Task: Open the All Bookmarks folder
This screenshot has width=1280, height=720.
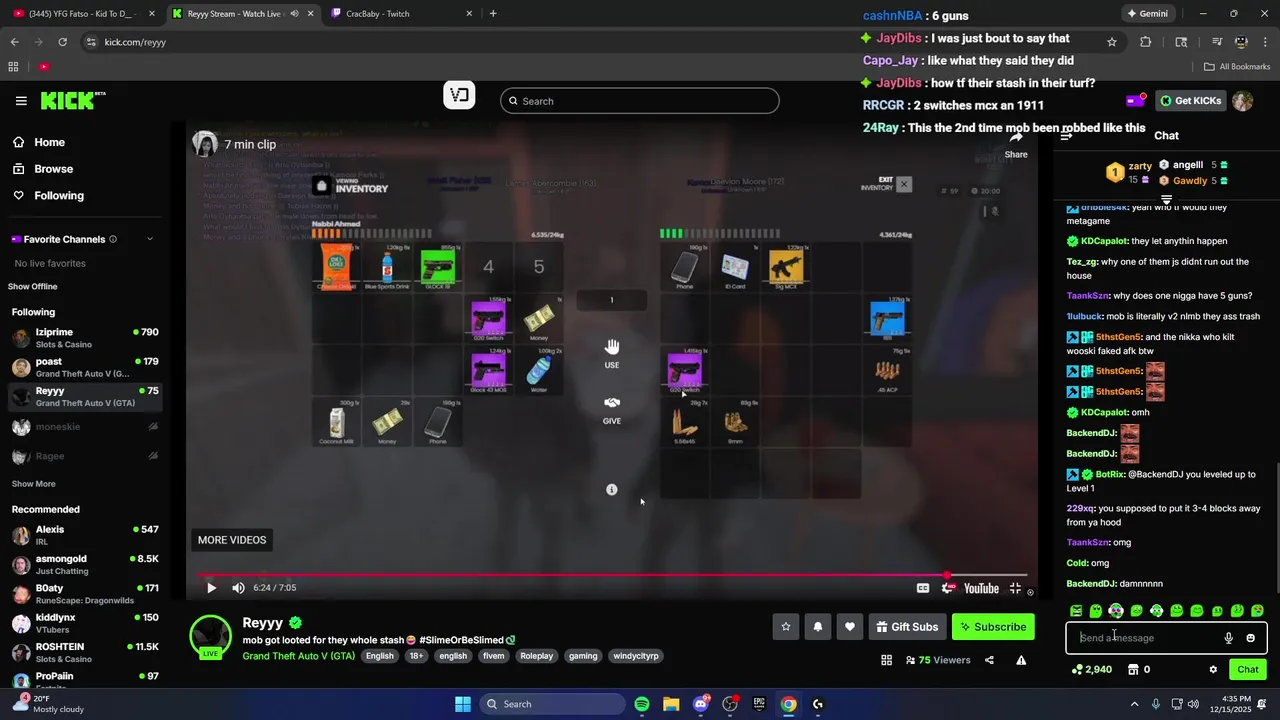Action: coord(1238,67)
